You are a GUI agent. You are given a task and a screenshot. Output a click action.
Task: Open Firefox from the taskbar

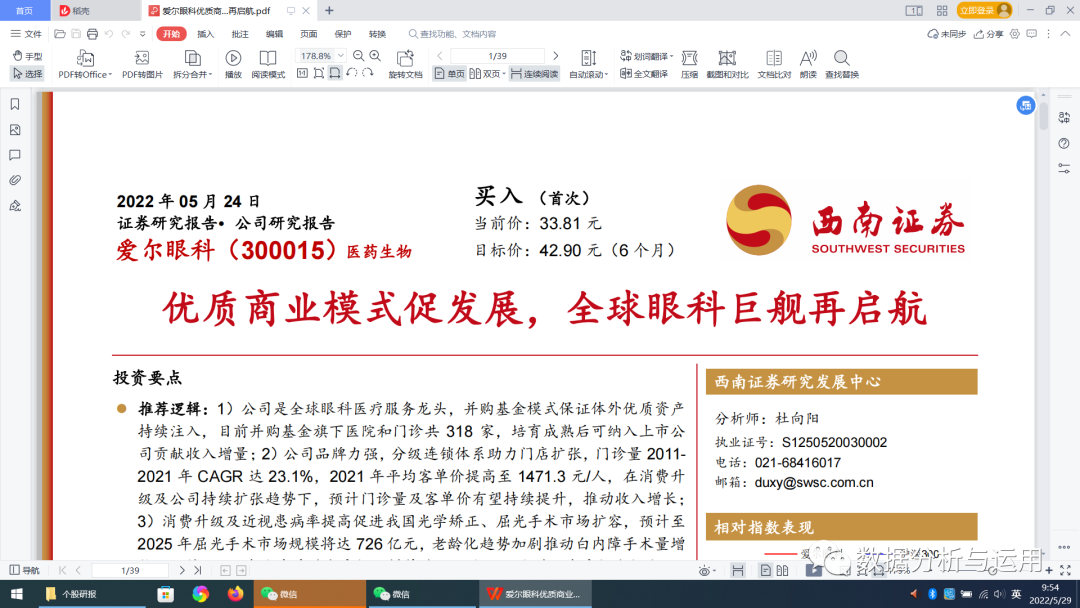[236, 594]
